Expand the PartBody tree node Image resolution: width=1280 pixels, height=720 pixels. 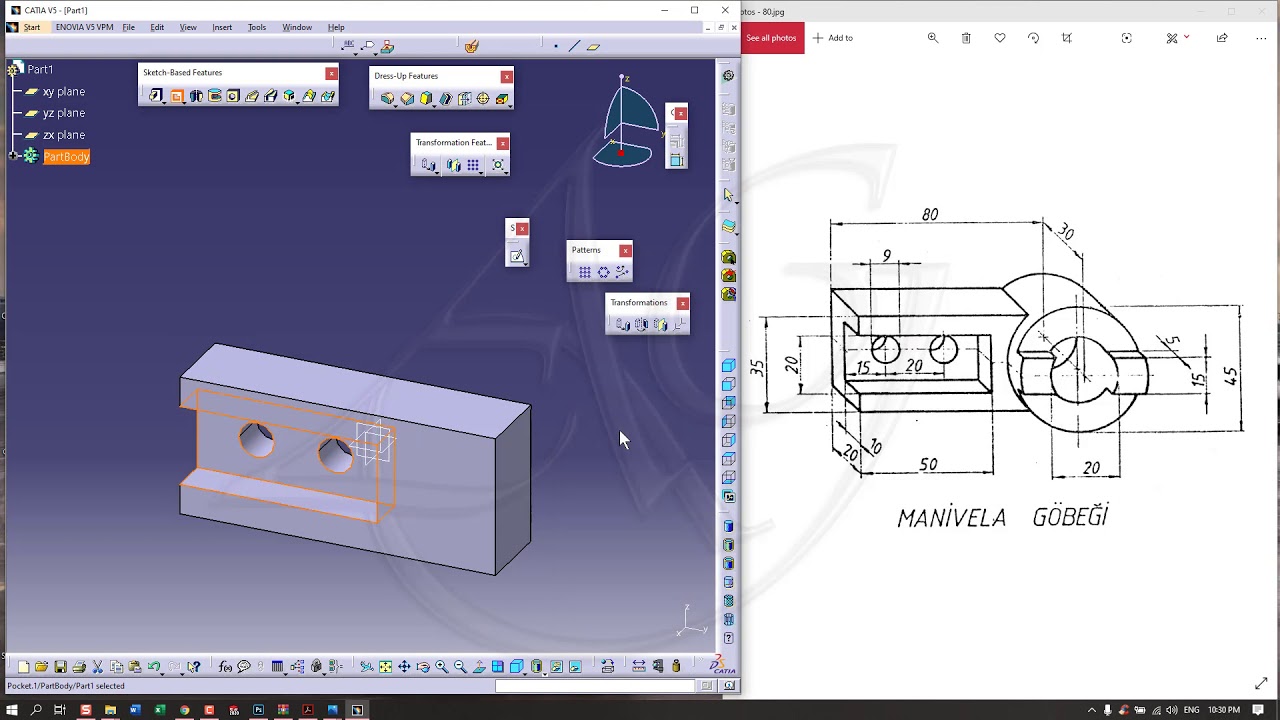[14, 156]
